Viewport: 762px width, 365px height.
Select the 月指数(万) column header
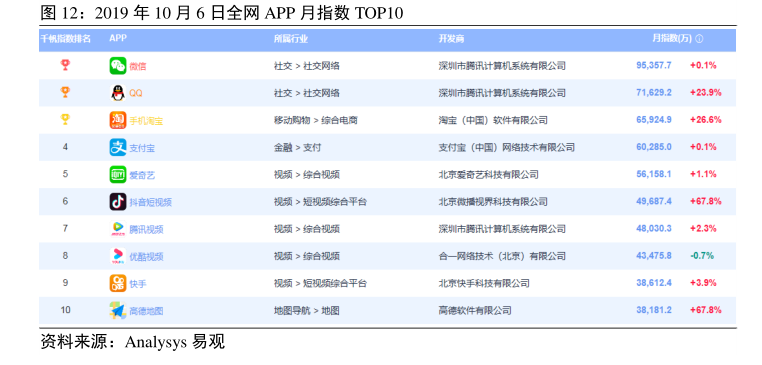672,39
